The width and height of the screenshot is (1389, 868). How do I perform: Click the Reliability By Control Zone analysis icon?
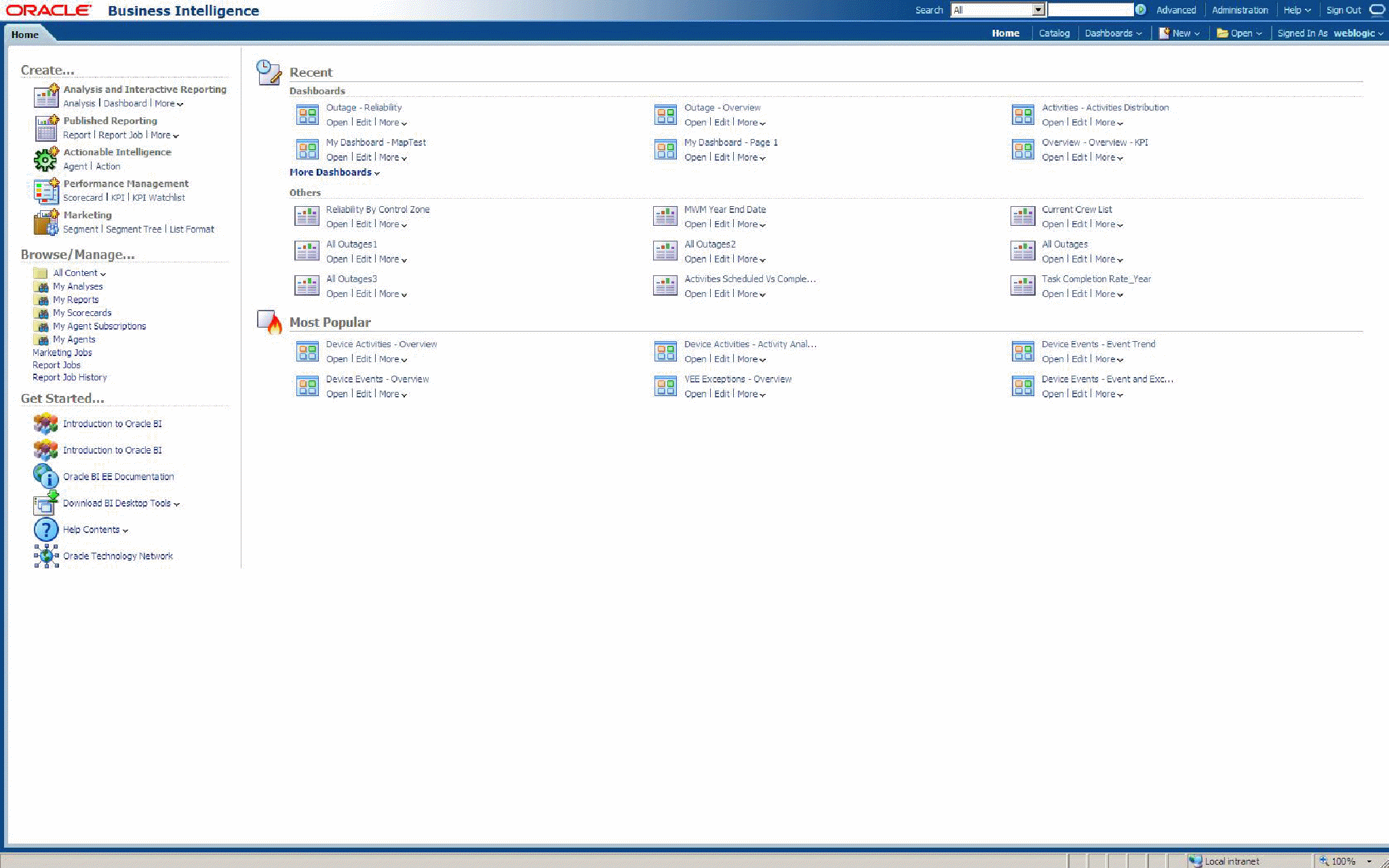(307, 216)
